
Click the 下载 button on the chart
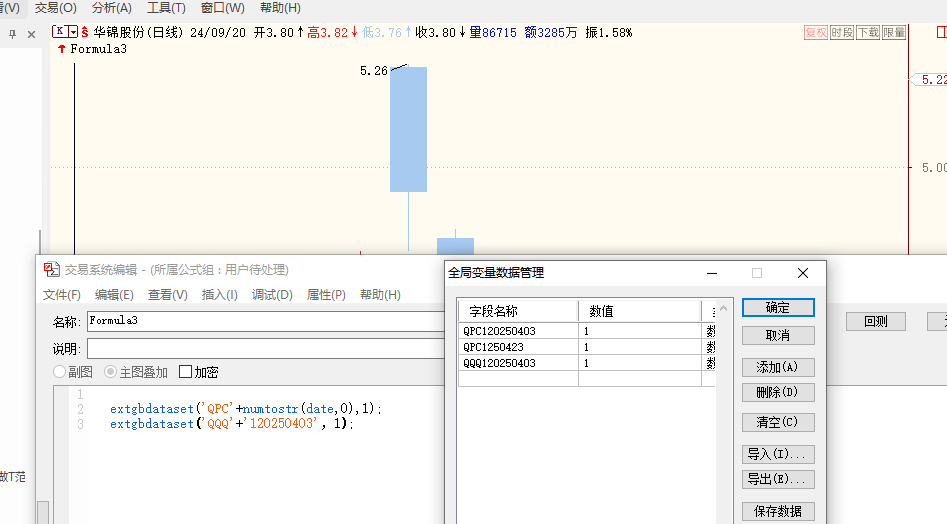(x=868, y=33)
